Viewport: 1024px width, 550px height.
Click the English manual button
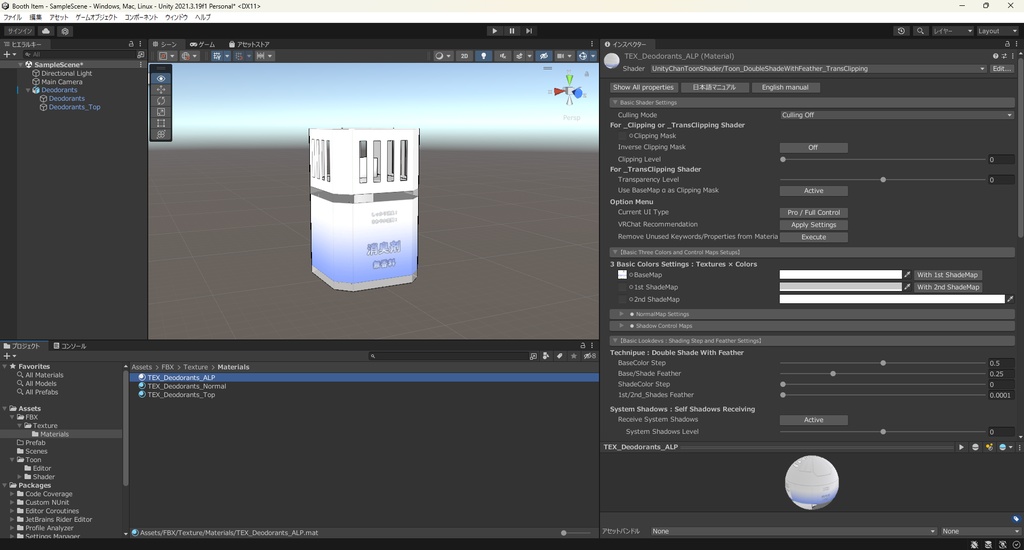(785, 87)
